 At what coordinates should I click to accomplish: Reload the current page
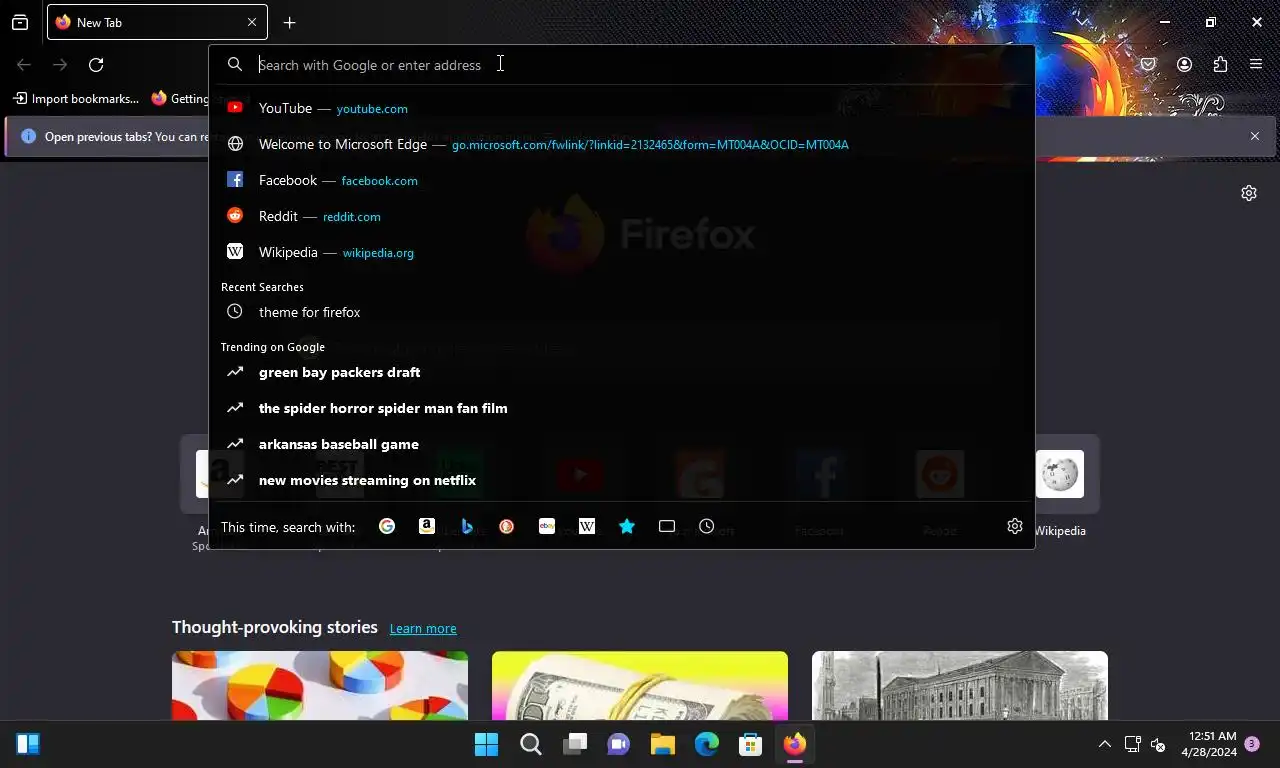(96, 65)
